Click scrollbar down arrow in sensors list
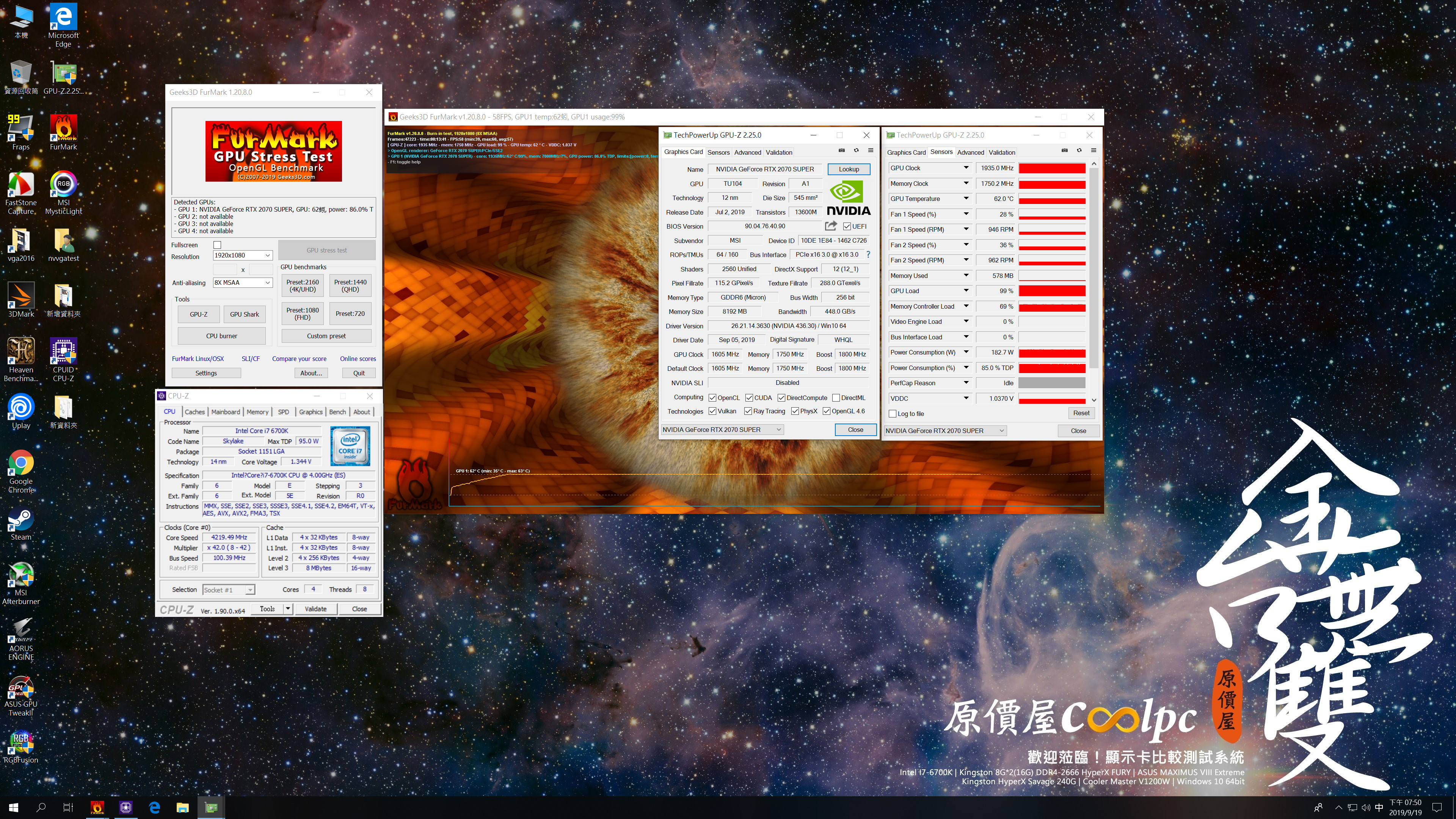The height and width of the screenshot is (819, 1456). tap(1094, 400)
